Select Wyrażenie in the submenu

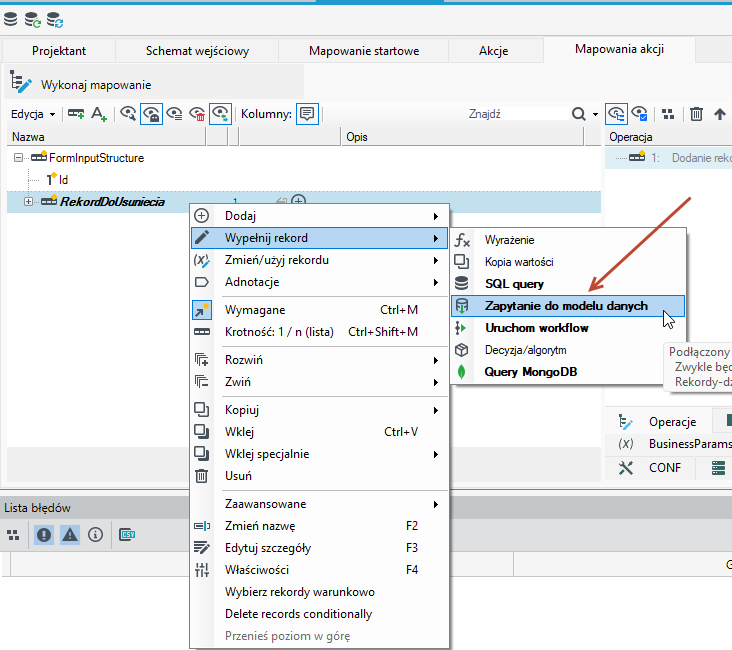(568, 240)
